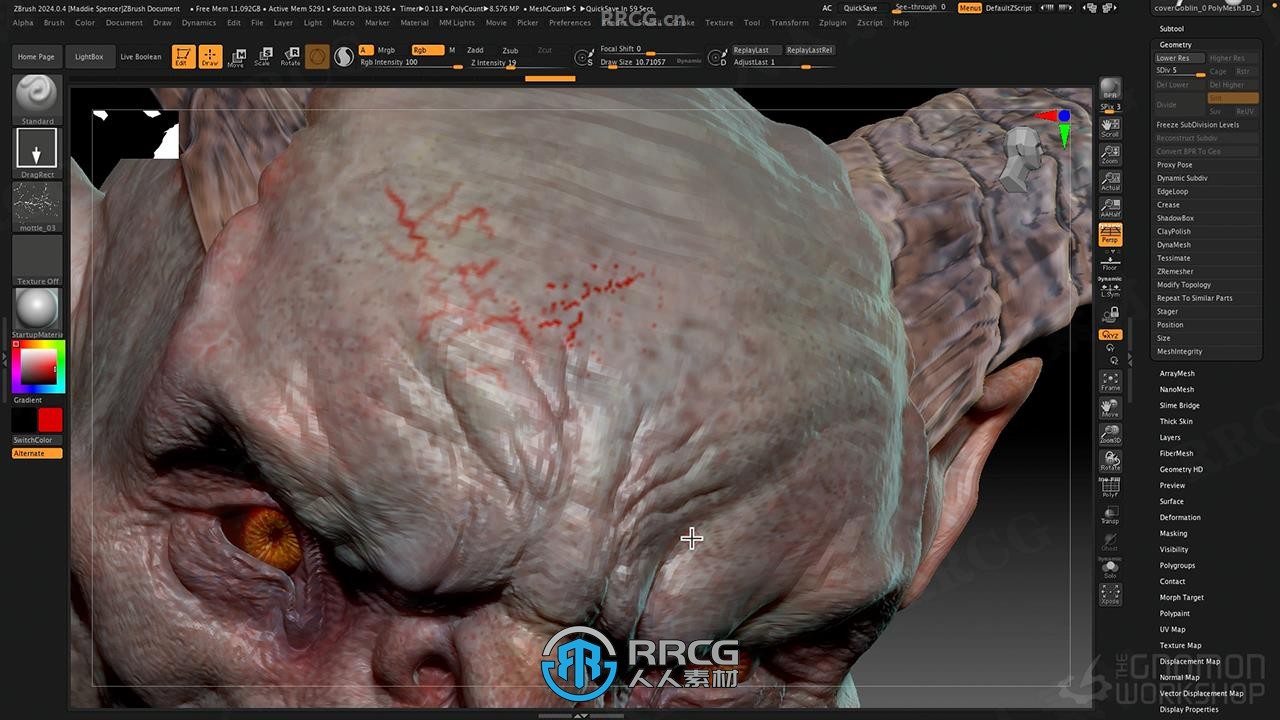Open the Brush menu
1280x720 pixels.
point(54,22)
